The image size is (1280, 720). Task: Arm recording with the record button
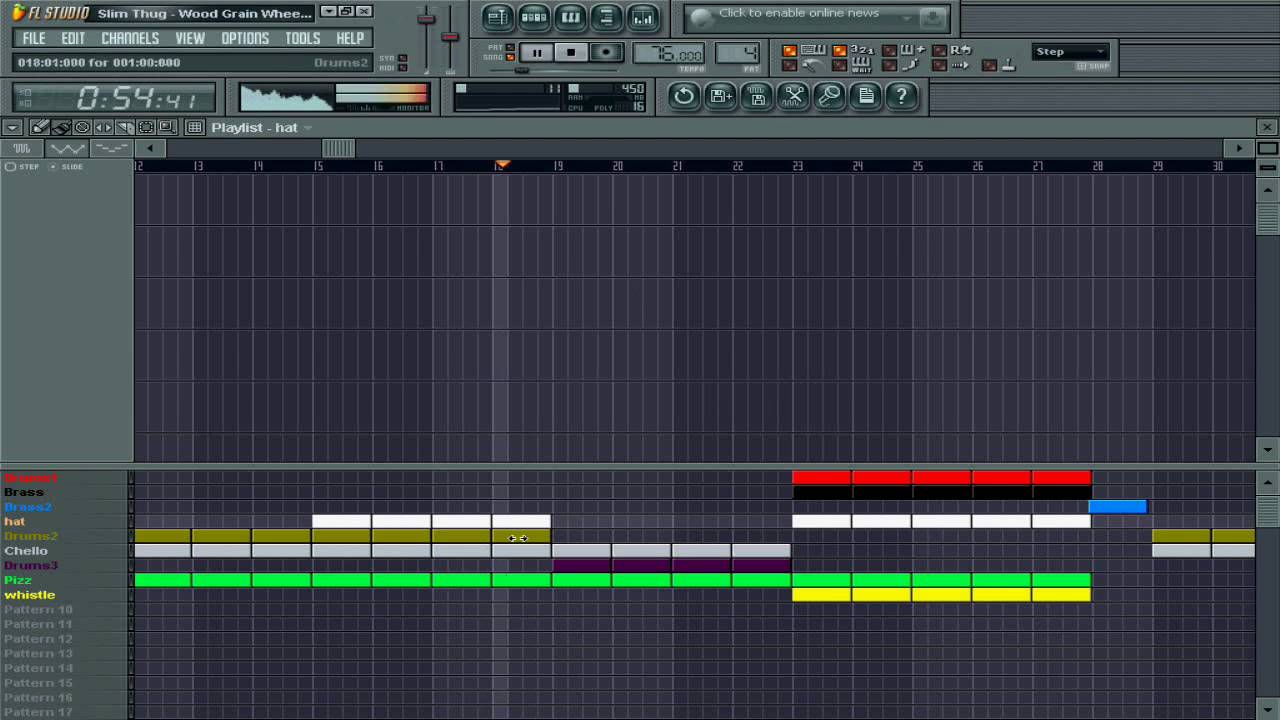click(x=605, y=53)
